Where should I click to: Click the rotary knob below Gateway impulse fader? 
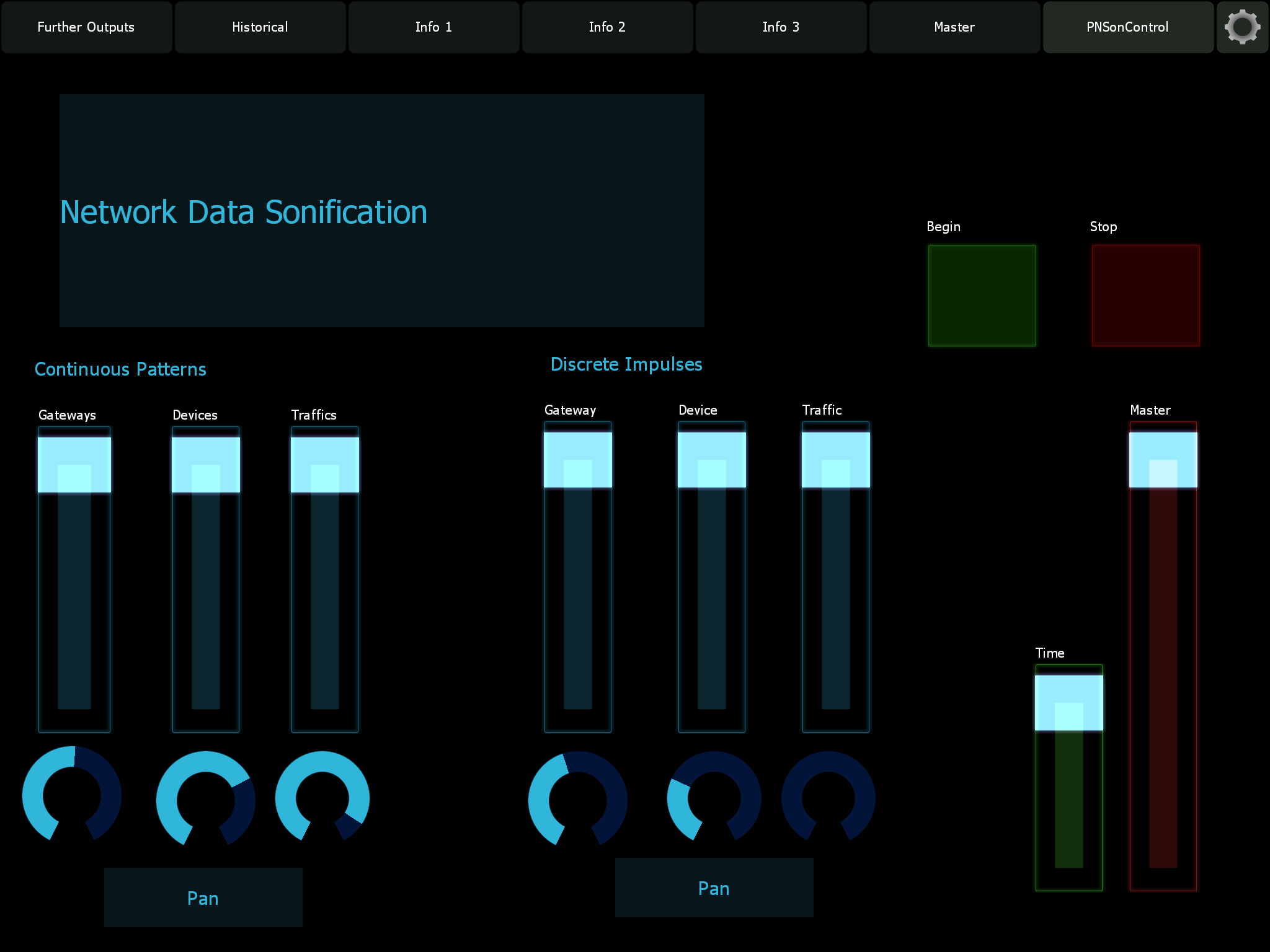tap(578, 800)
